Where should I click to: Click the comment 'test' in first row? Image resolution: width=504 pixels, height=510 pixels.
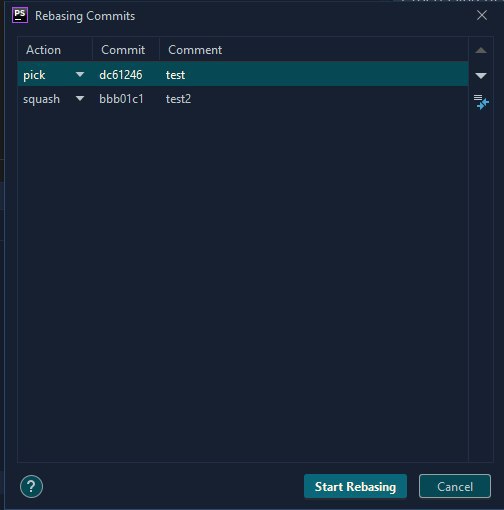pyautogui.click(x=175, y=75)
